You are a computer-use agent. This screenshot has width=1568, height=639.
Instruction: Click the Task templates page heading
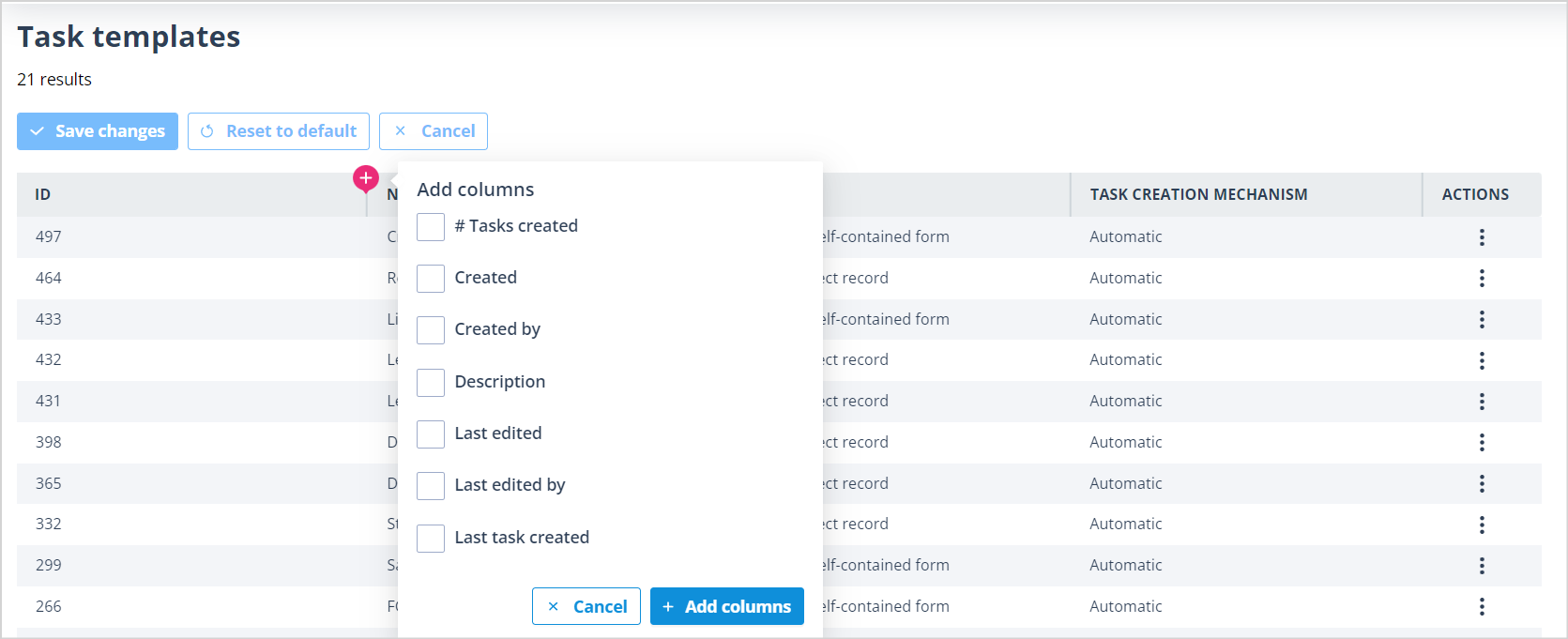(129, 37)
